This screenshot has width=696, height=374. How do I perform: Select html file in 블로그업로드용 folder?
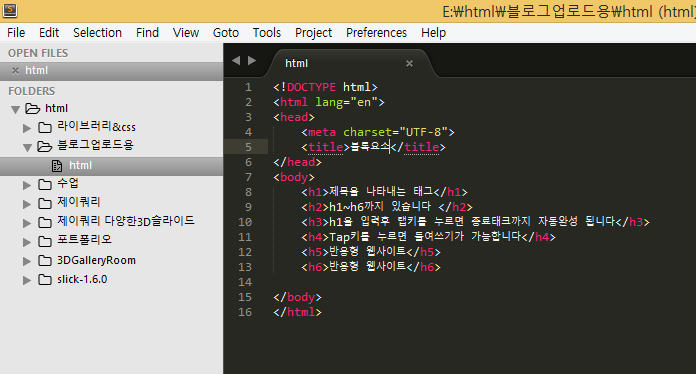(x=111, y=166)
